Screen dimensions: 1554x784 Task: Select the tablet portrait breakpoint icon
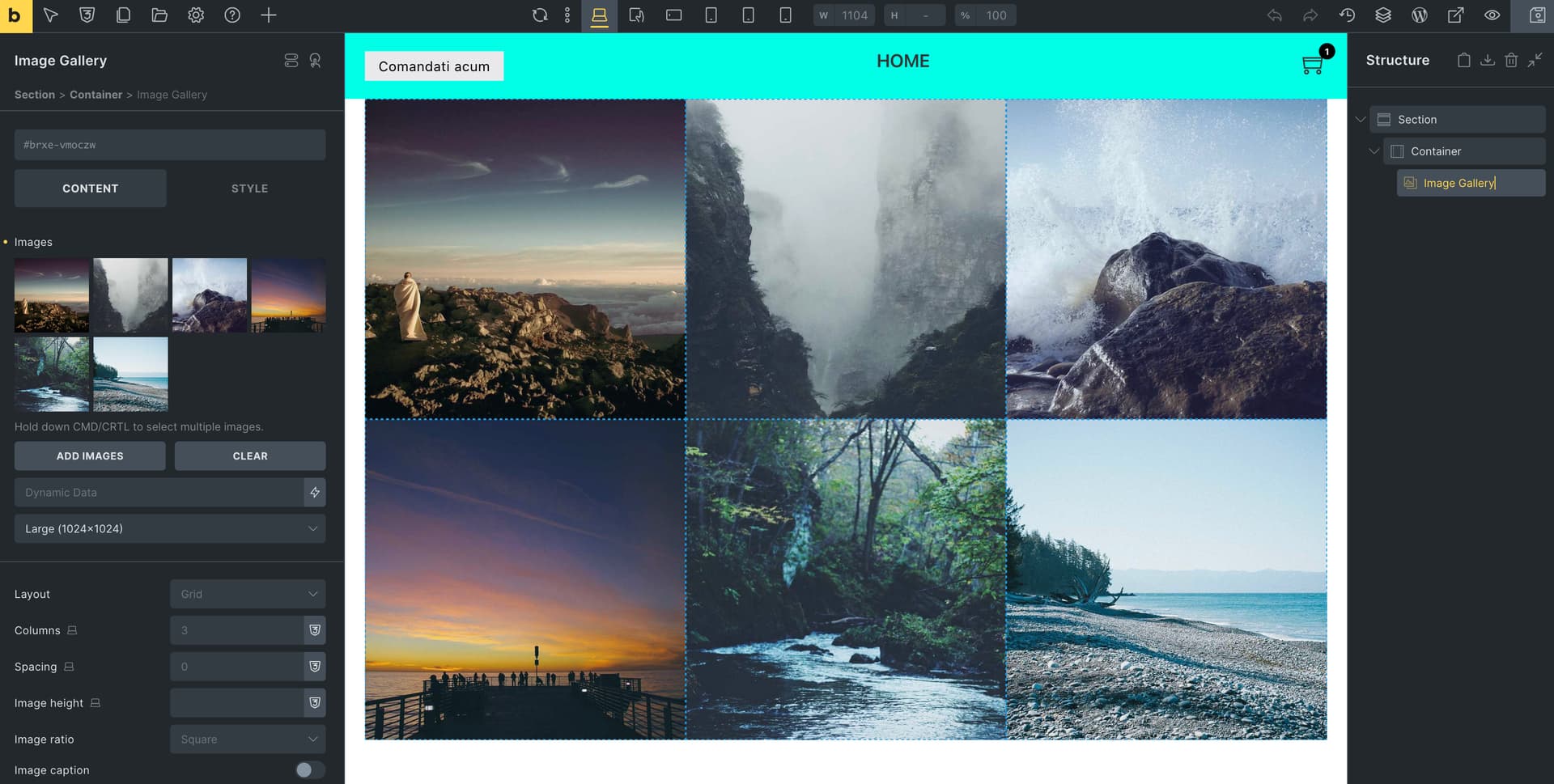(x=711, y=15)
